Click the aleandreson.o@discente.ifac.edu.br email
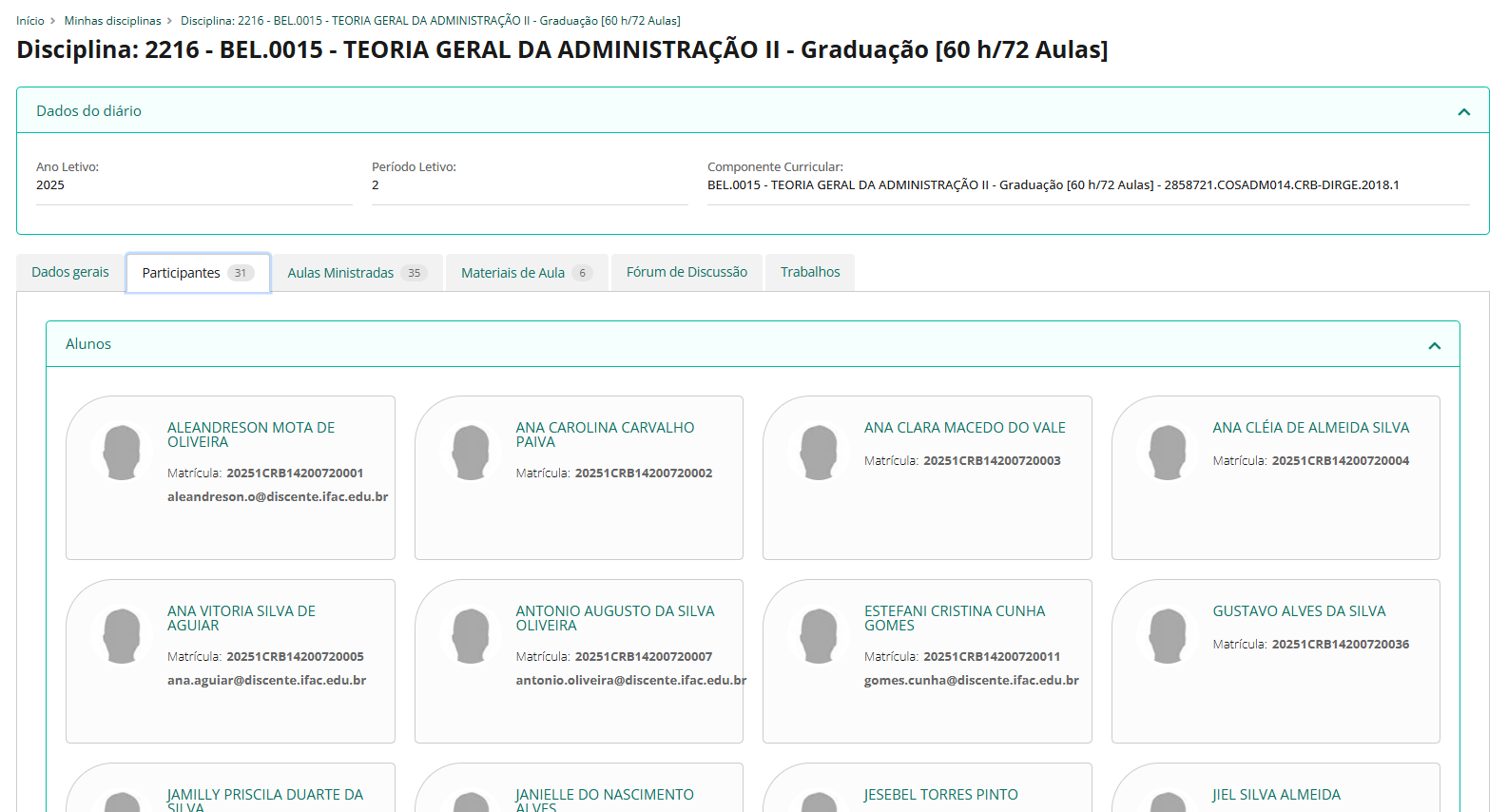 pos(278,497)
